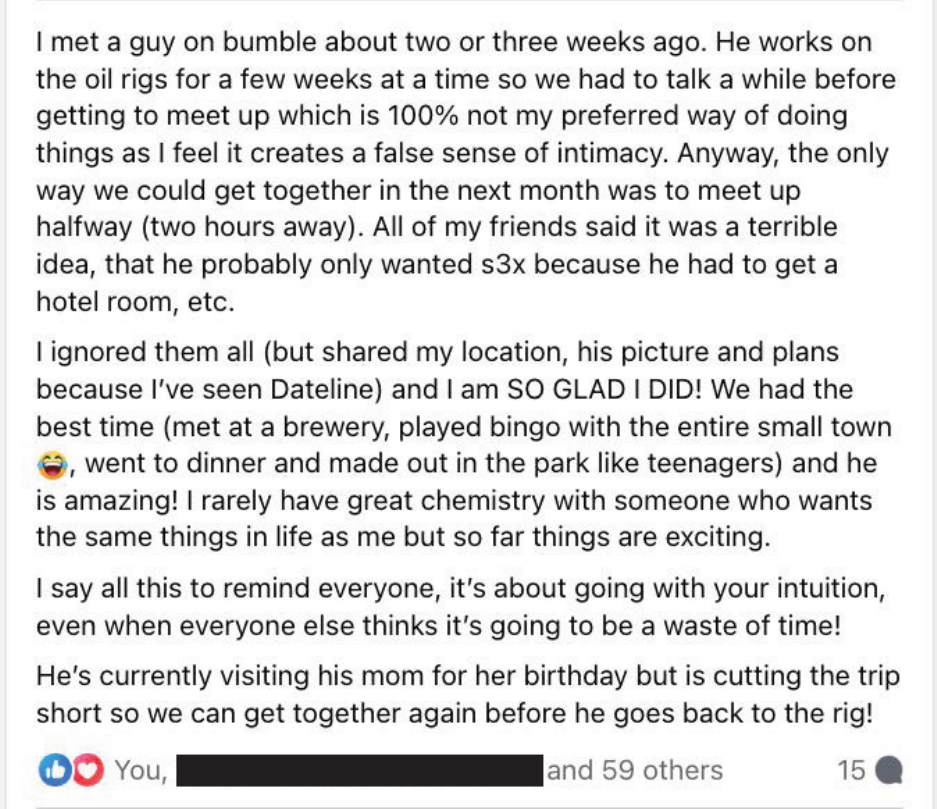Viewport: 937px width, 809px height.
Task: Click the laughing-crying emoji in the post
Action: click(x=52, y=465)
